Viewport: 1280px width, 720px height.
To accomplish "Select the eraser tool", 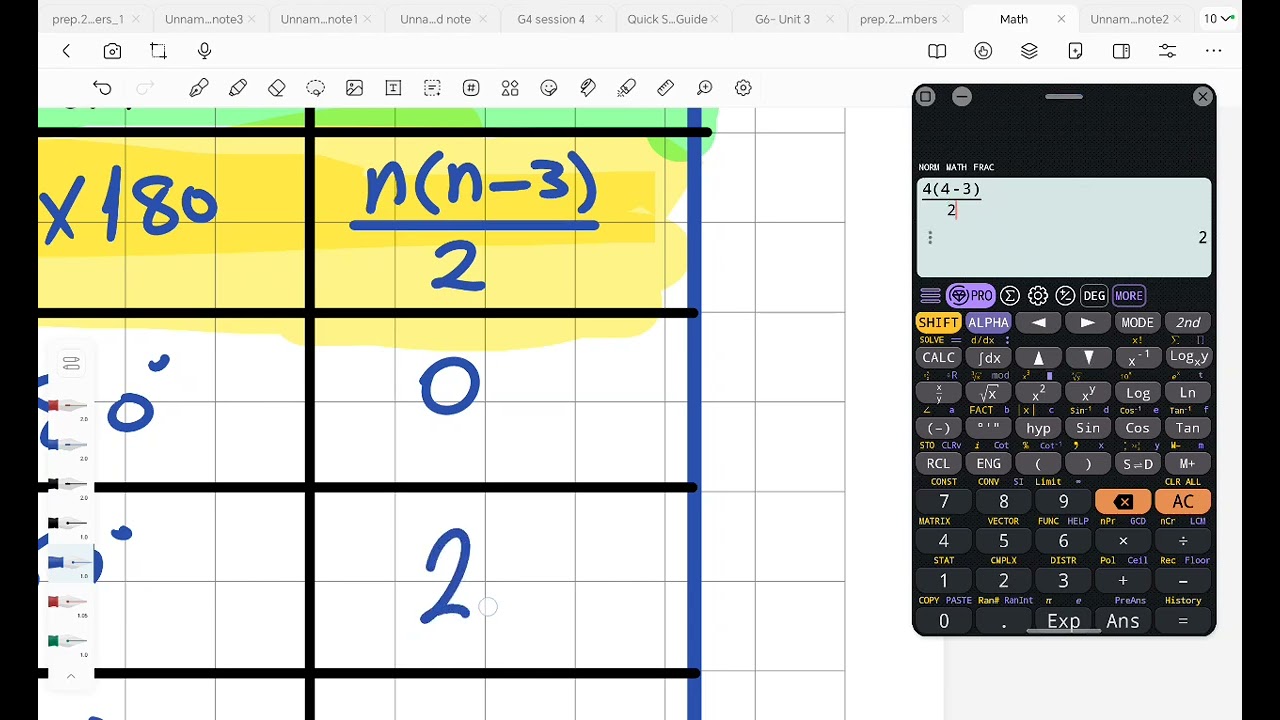I will click(277, 88).
